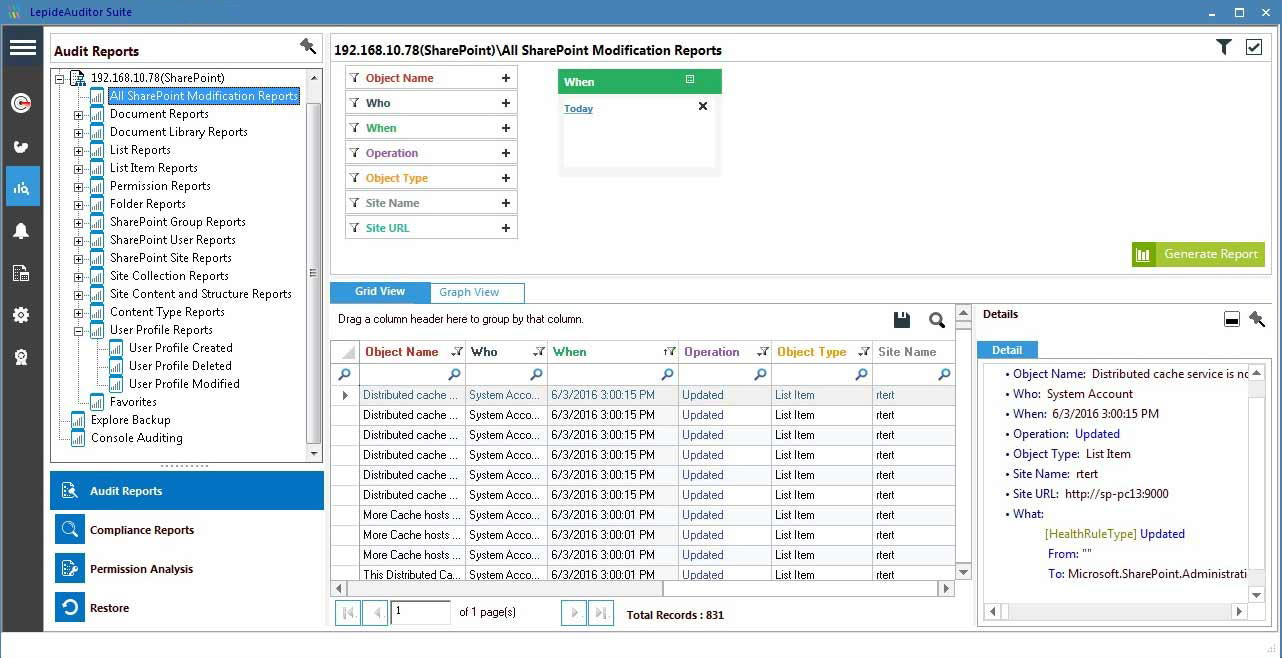Click the Today link in When filter
The height and width of the screenshot is (658, 1282).
(578, 108)
